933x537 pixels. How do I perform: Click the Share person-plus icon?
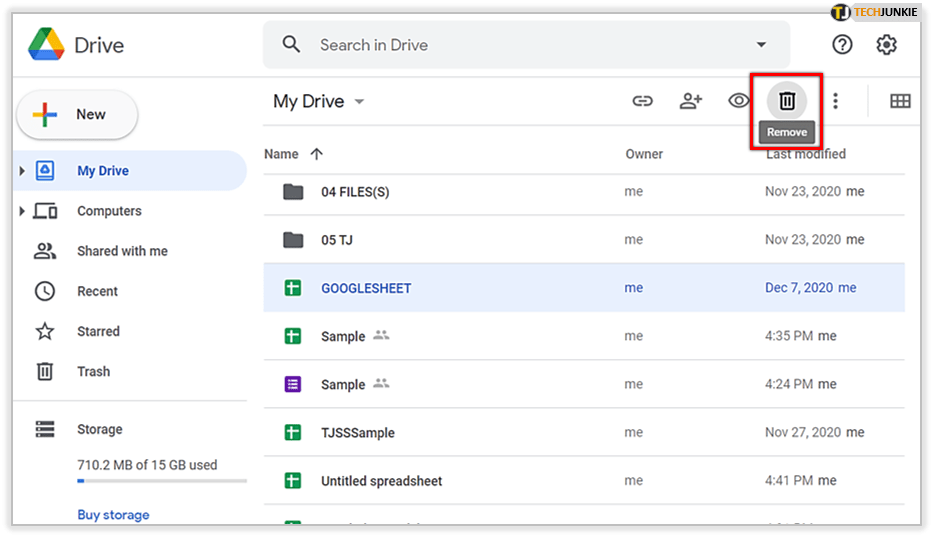pyautogui.click(x=691, y=101)
